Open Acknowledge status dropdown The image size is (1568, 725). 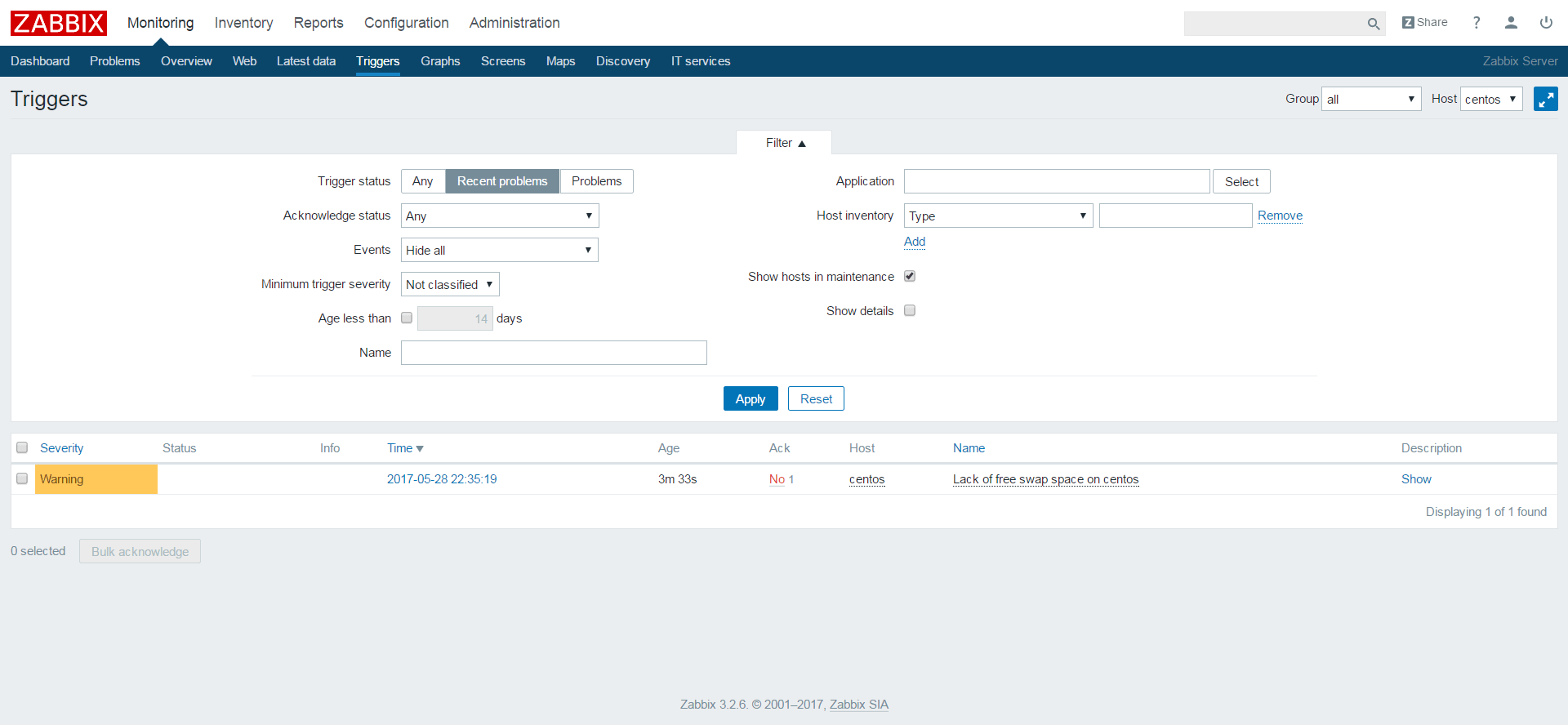click(x=500, y=216)
